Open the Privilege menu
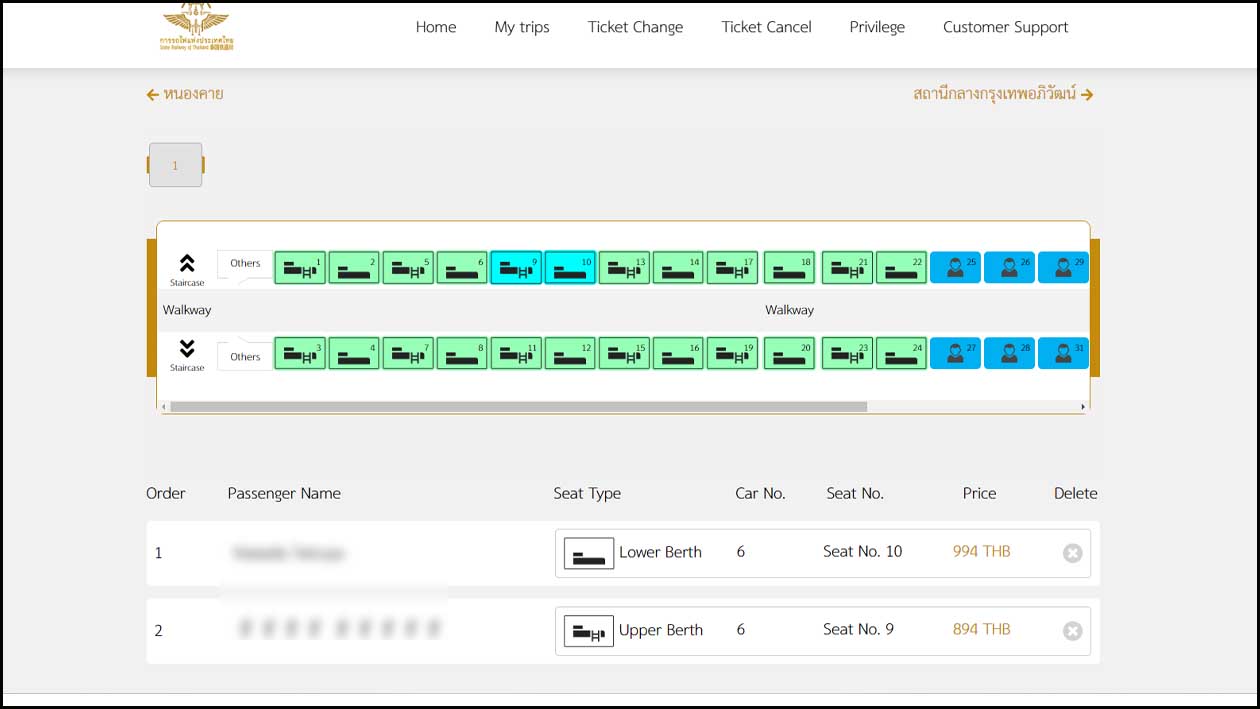1260x709 pixels. click(x=877, y=27)
